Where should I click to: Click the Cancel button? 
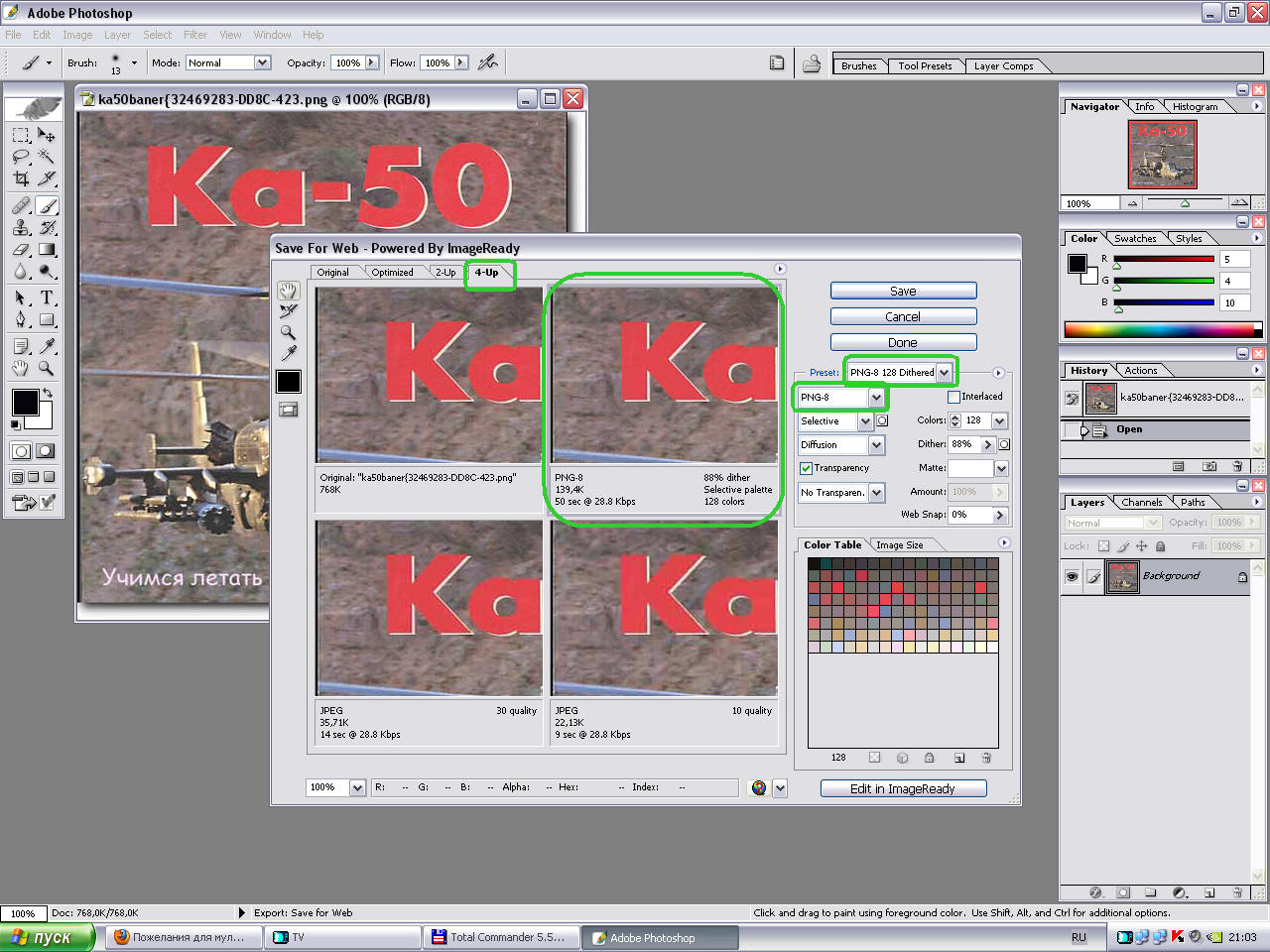(903, 316)
